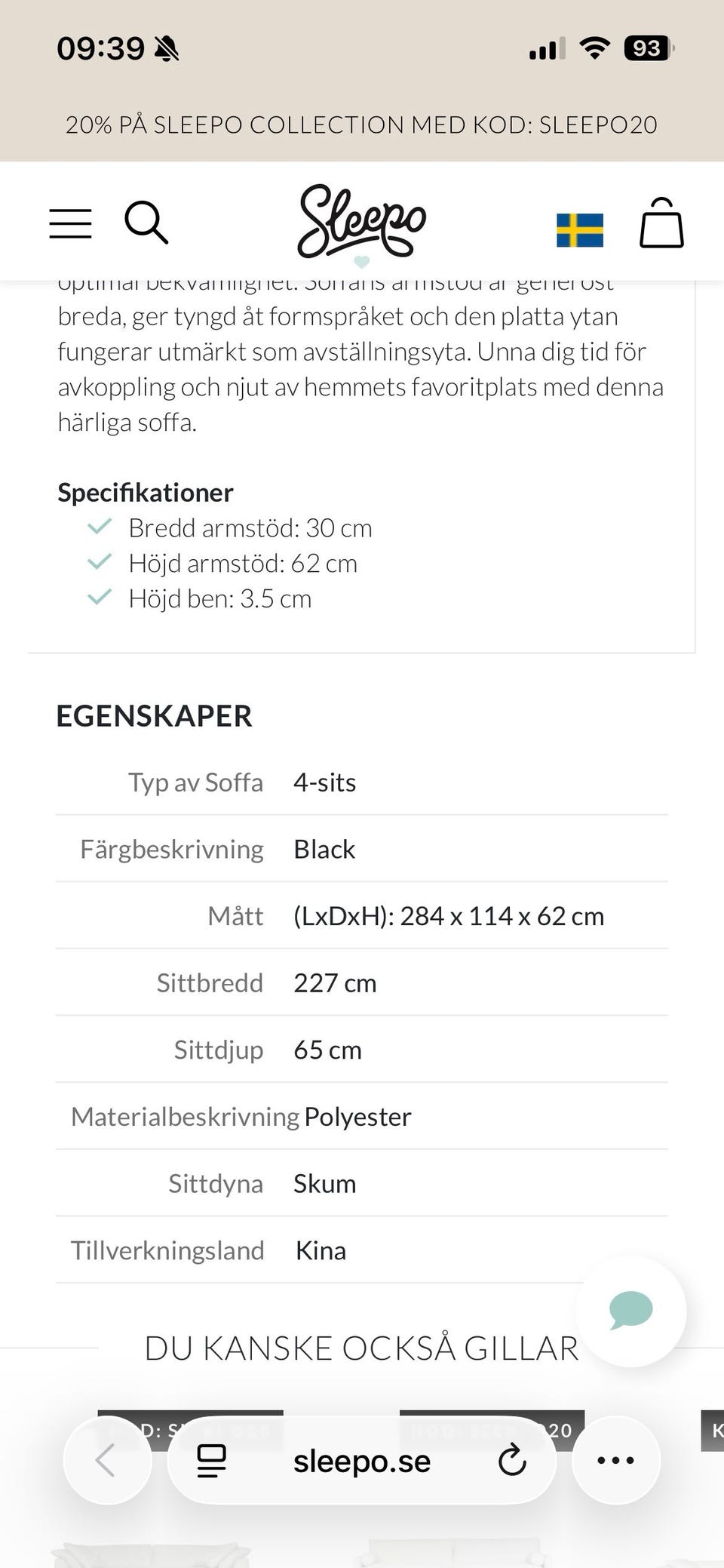This screenshot has height=1568, width=724.
Task: Tap the EGENSKAPER section heading
Action: pos(155,716)
